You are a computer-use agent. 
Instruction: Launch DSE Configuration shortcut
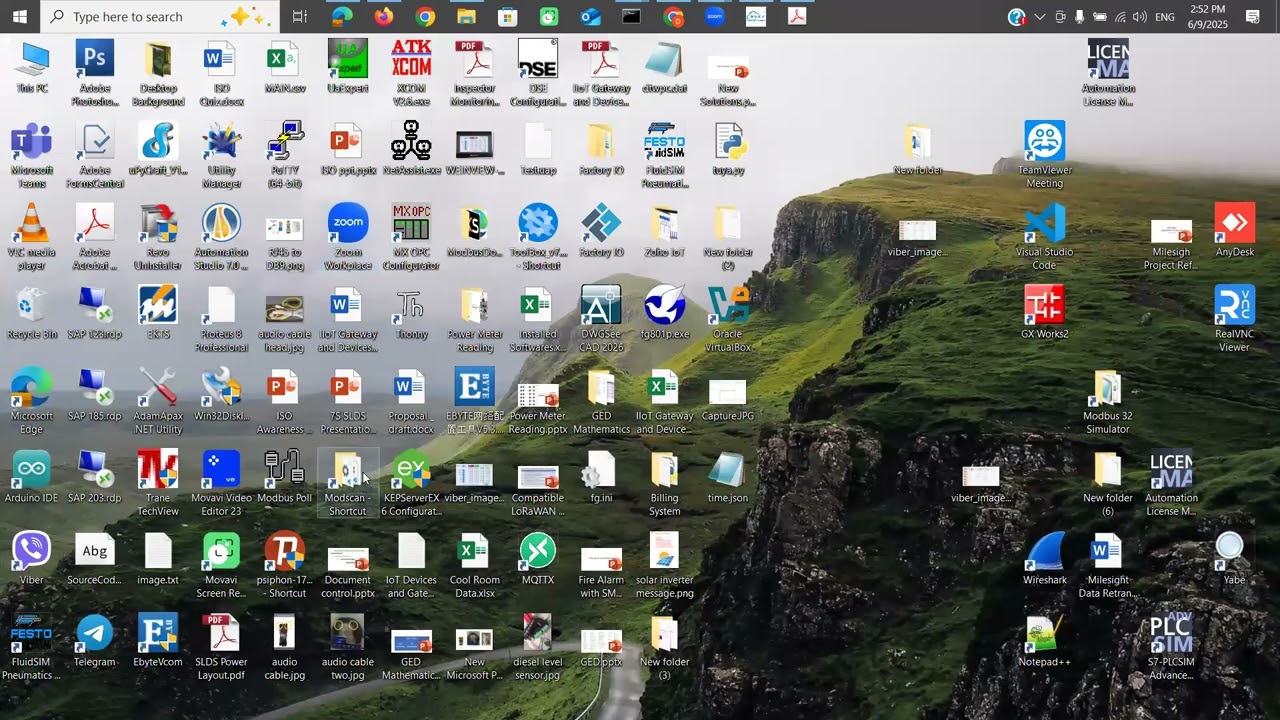(538, 73)
